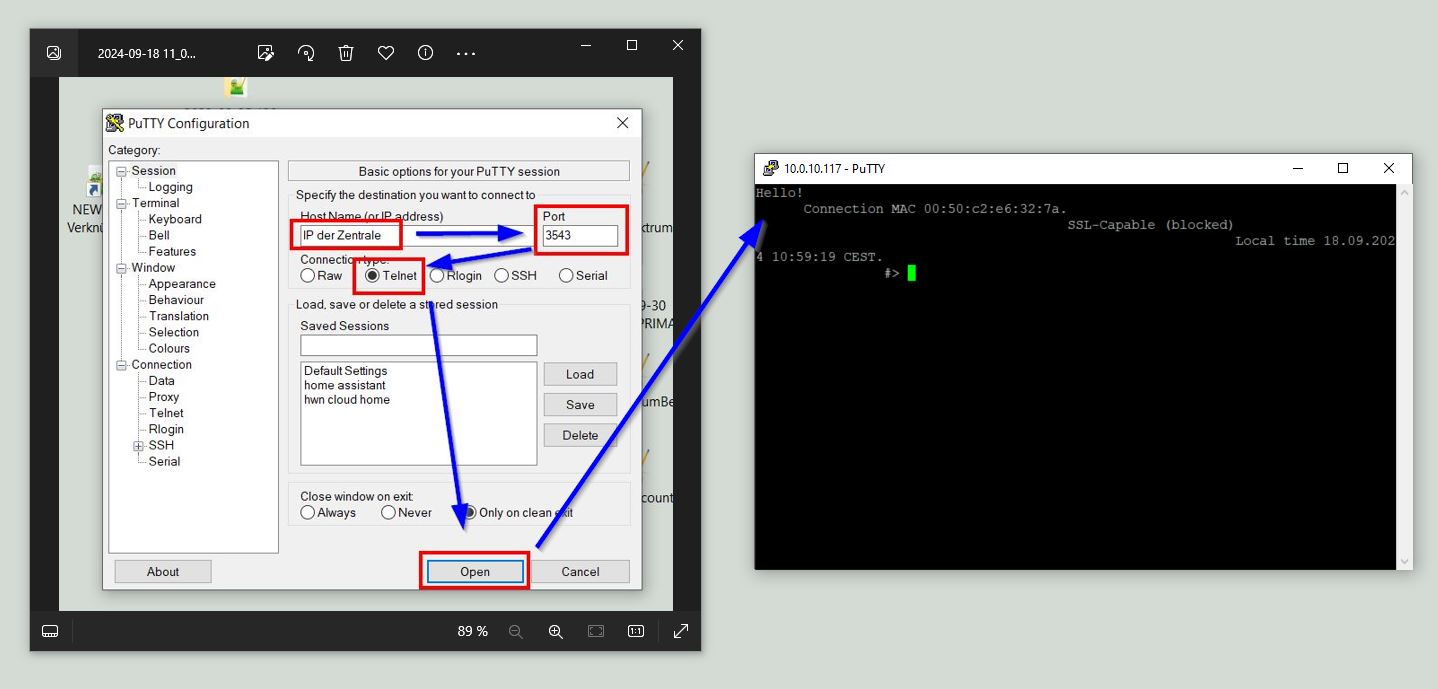Choose the Raw connection type
Viewport: 1438px width, 689px height.
308,276
